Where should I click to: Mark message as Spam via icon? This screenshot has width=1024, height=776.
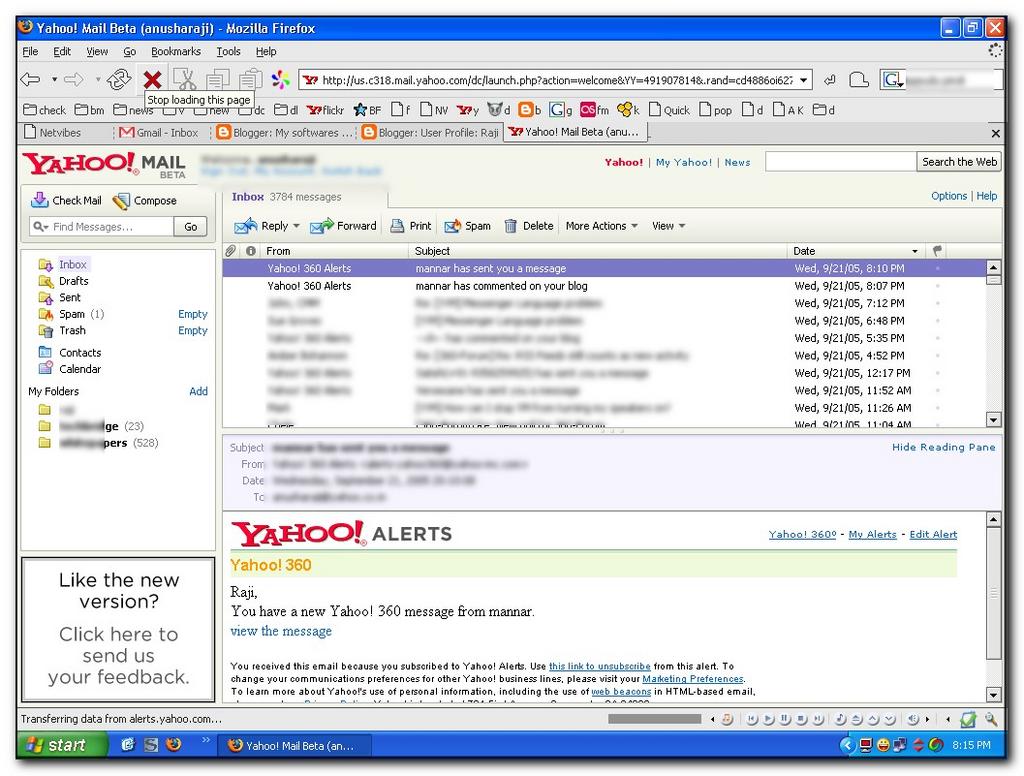click(453, 226)
